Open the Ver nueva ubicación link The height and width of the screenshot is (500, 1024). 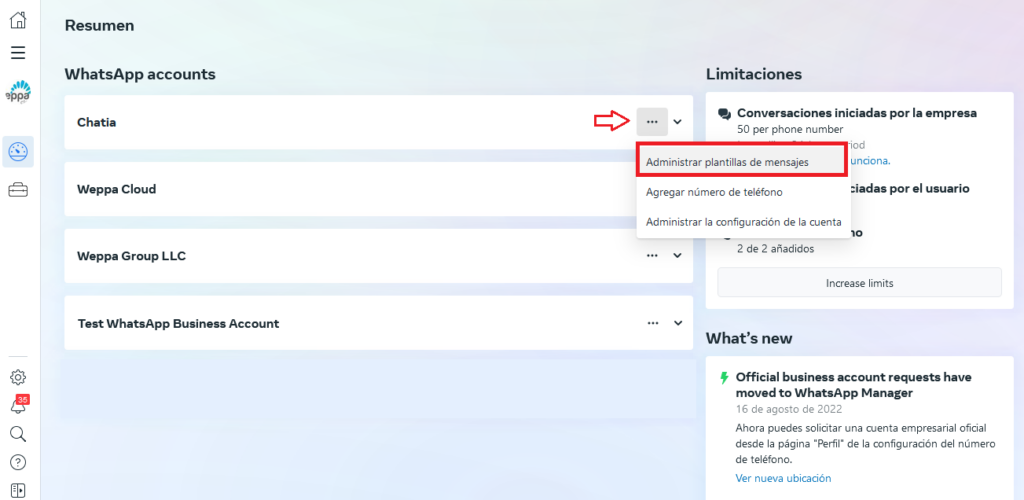783,478
